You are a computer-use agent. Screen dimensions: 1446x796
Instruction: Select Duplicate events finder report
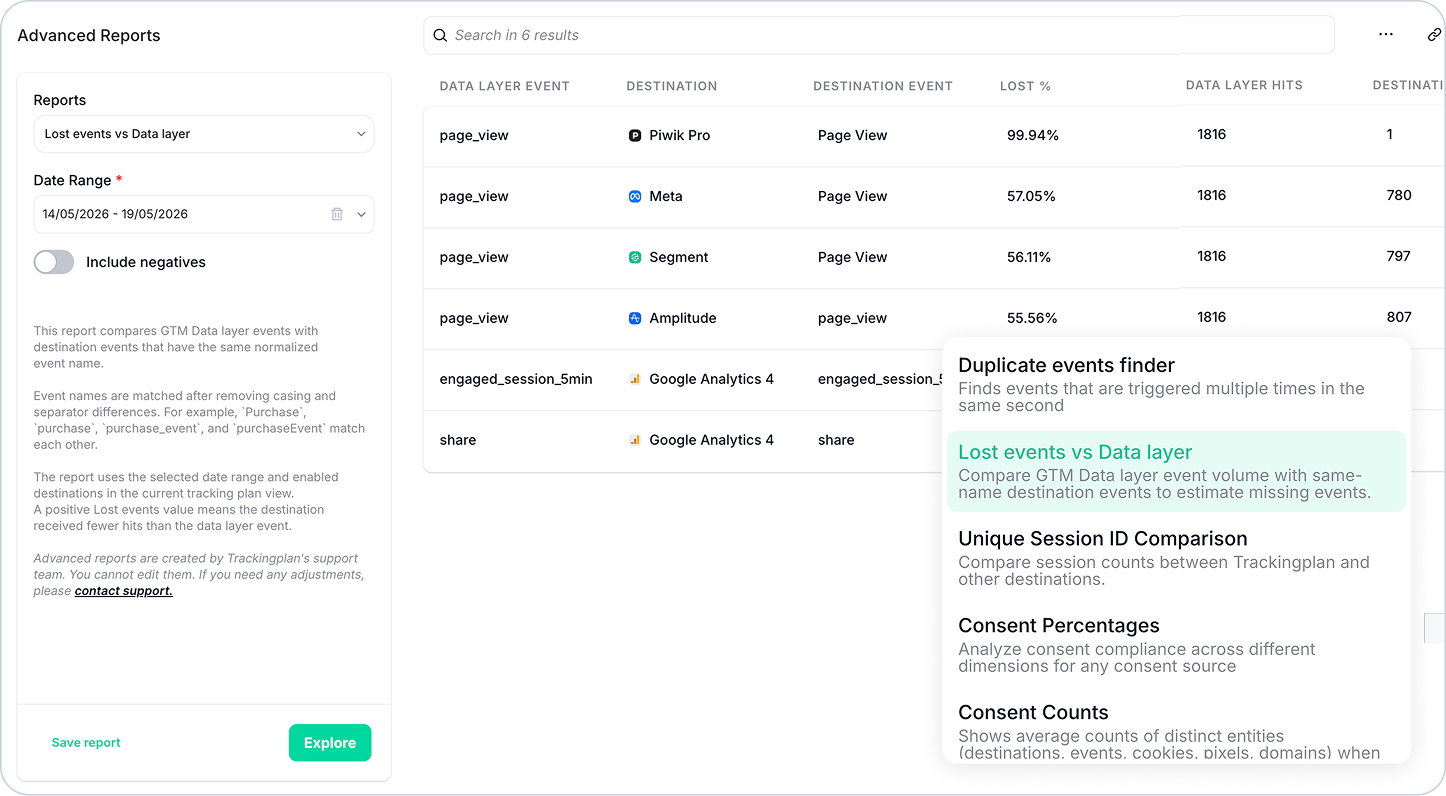(x=1177, y=385)
